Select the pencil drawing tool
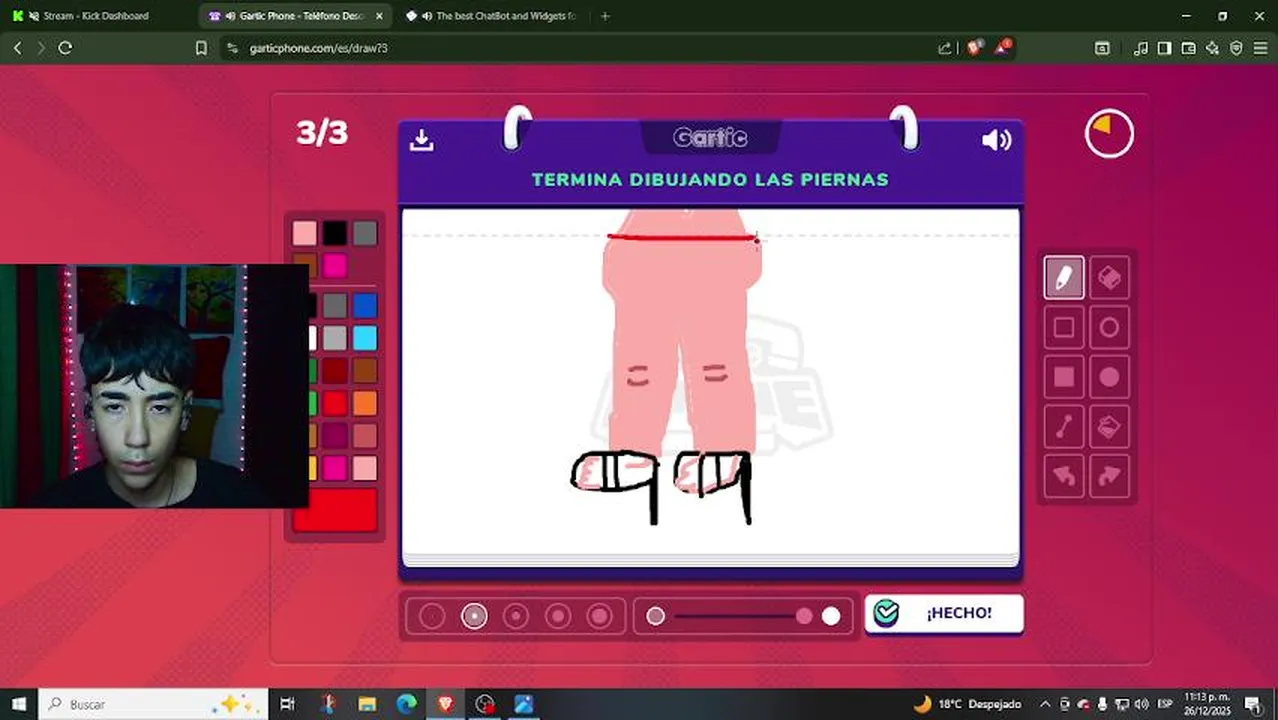The image size is (1278, 720). [x=1064, y=277]
